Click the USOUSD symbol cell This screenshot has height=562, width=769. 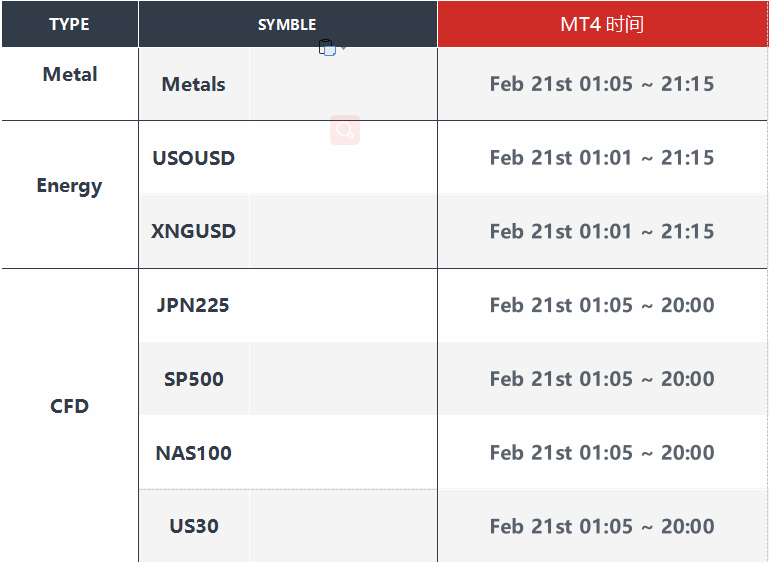click(194, 157)
